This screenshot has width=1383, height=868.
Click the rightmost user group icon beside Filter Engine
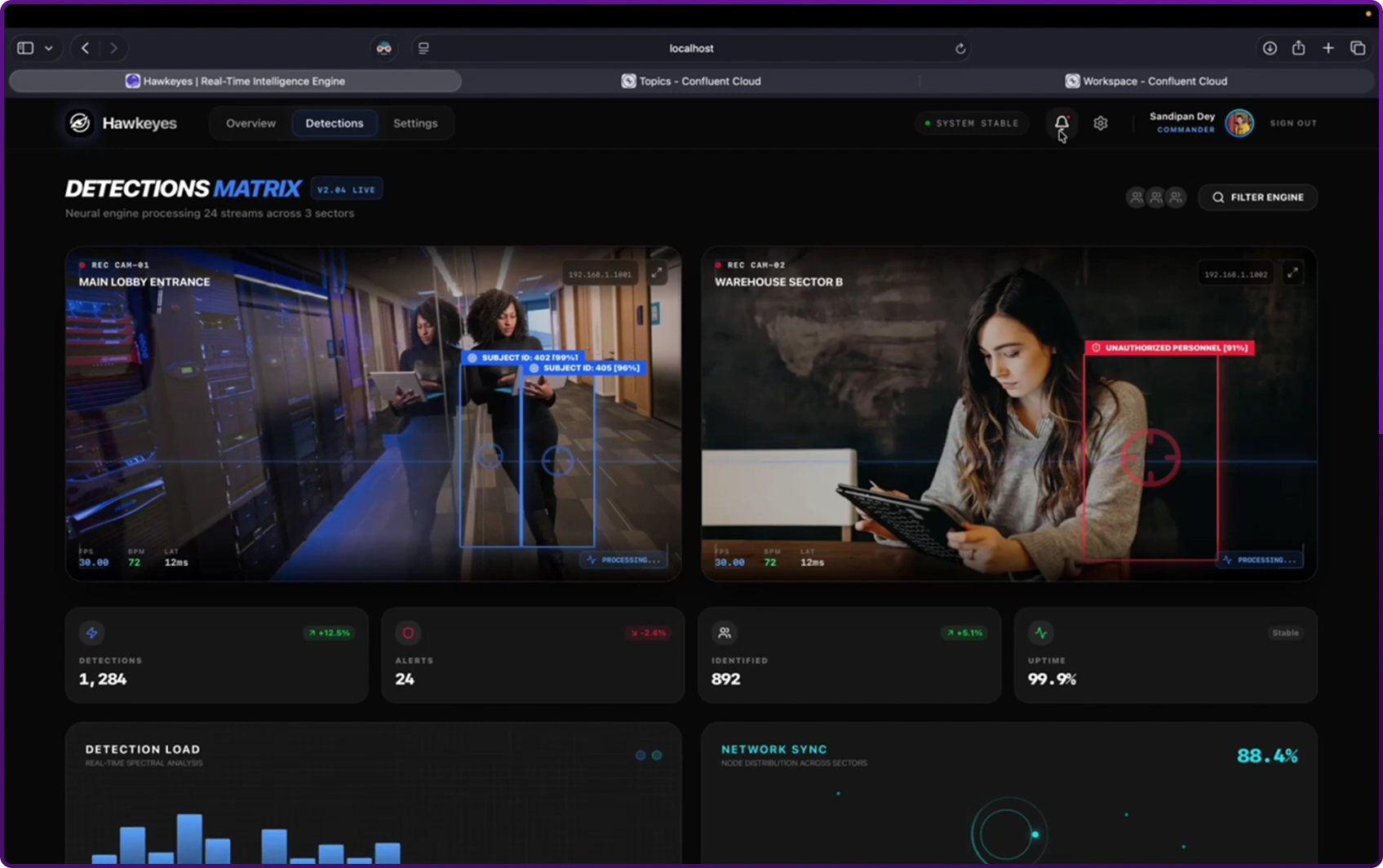[1176, 197]
